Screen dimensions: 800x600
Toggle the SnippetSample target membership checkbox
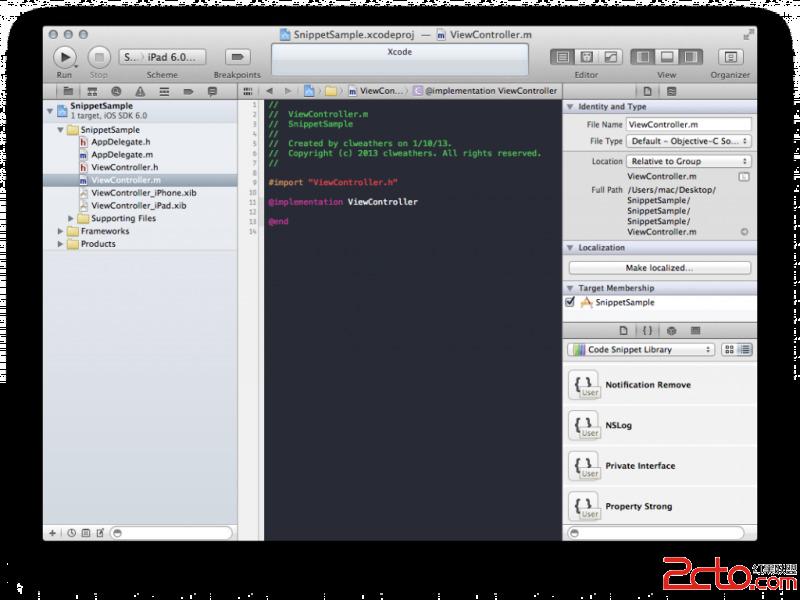tap(570, 302)
